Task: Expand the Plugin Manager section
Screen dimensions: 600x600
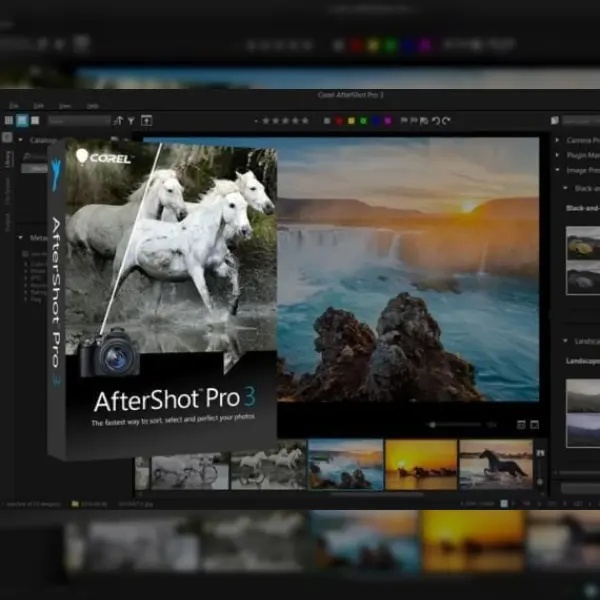Action: 558,155
